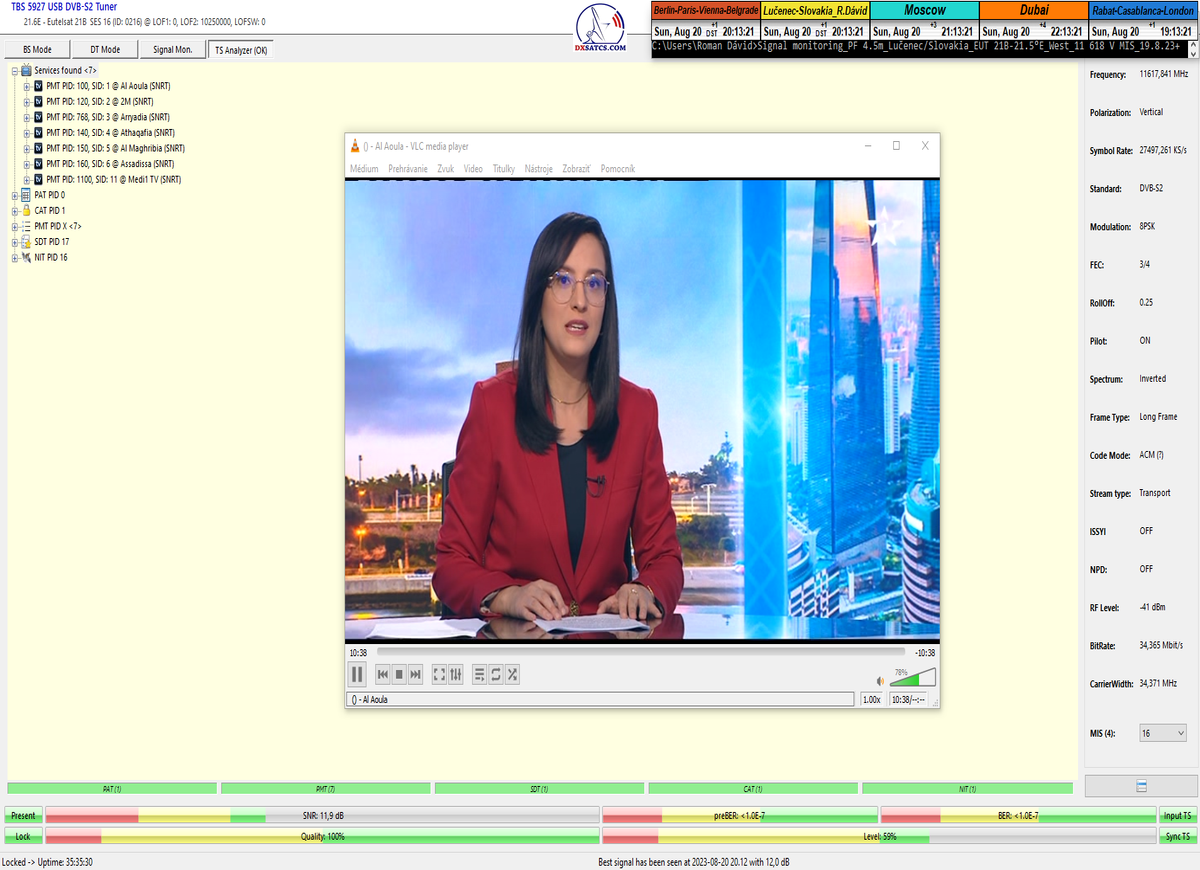Switch to the Signal Mon. tab

(172, 50)
